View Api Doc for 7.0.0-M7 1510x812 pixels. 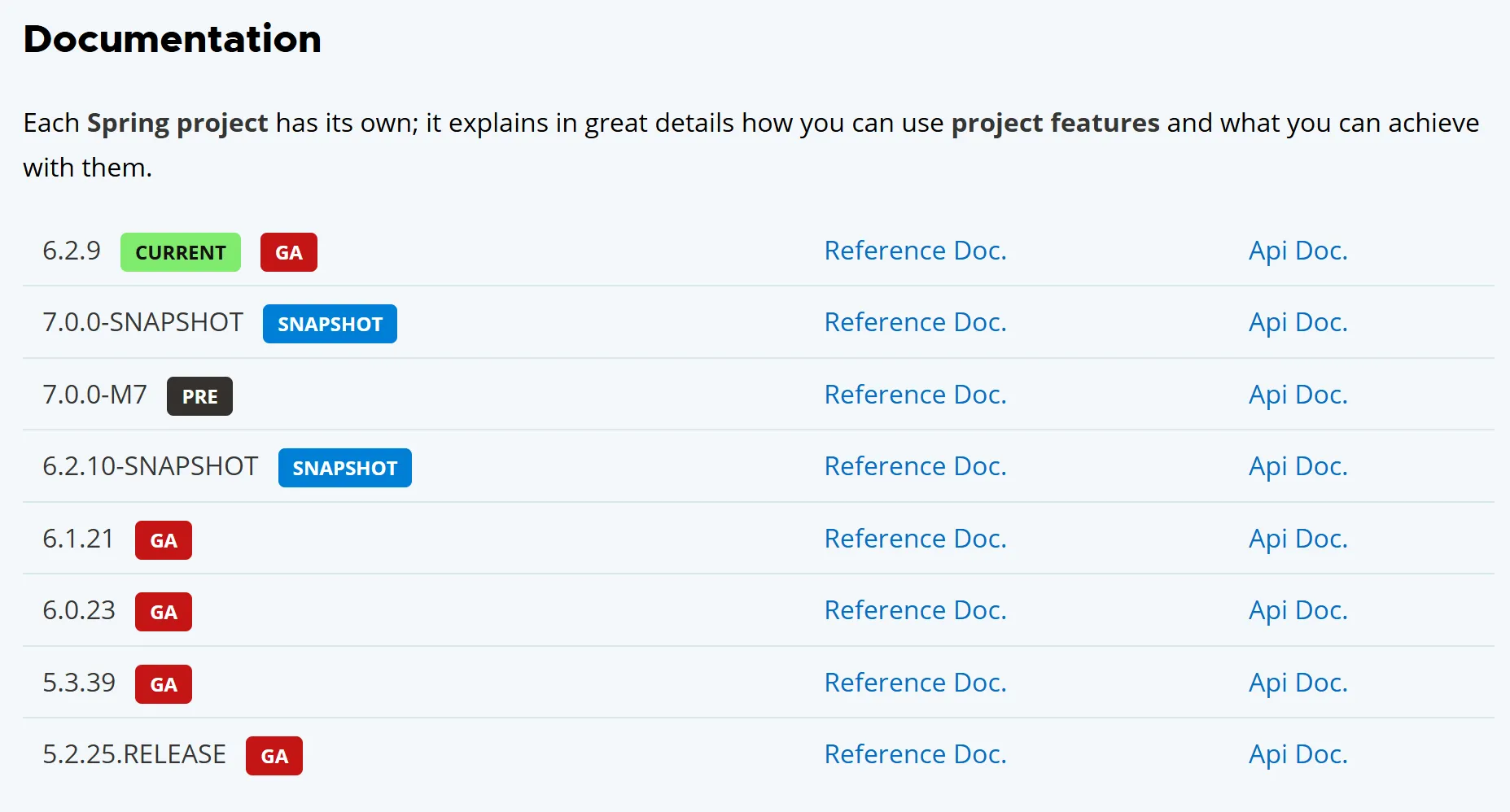coord(1298,395)
